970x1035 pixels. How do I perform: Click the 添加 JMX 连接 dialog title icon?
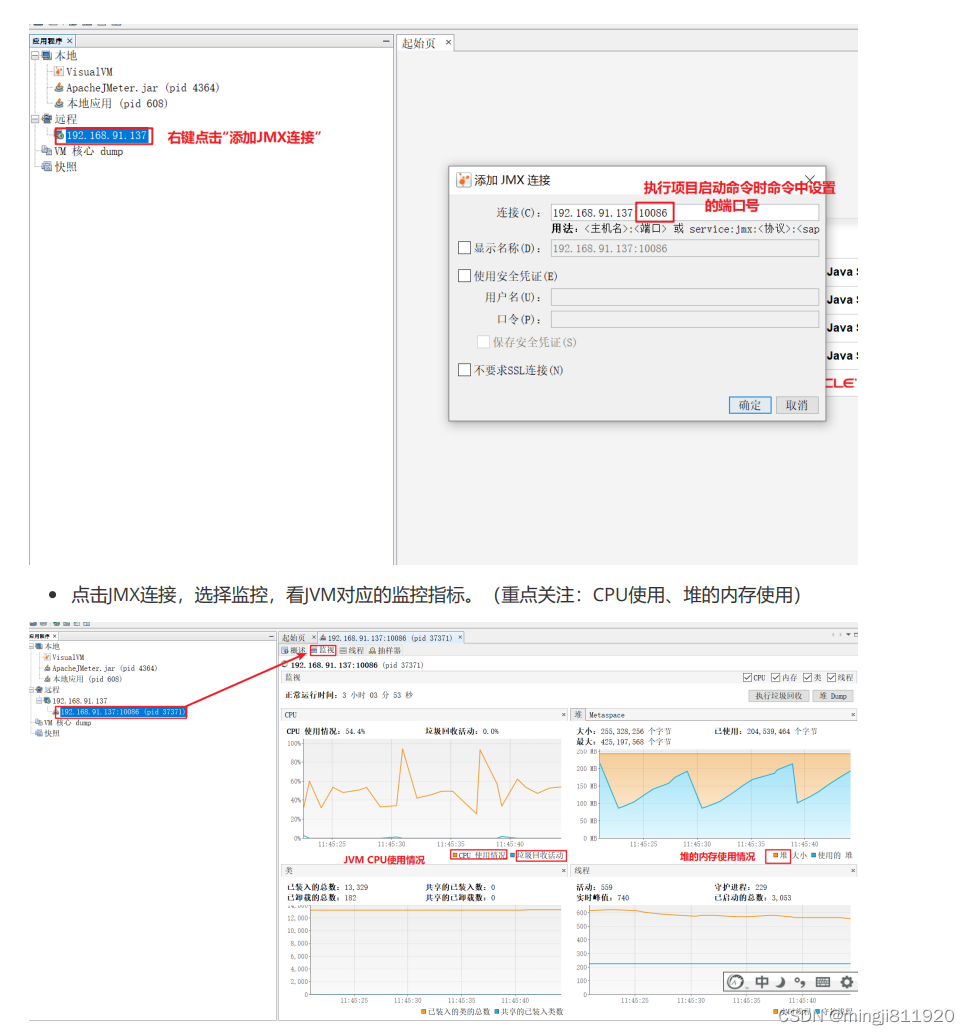[x=464, y=180]
